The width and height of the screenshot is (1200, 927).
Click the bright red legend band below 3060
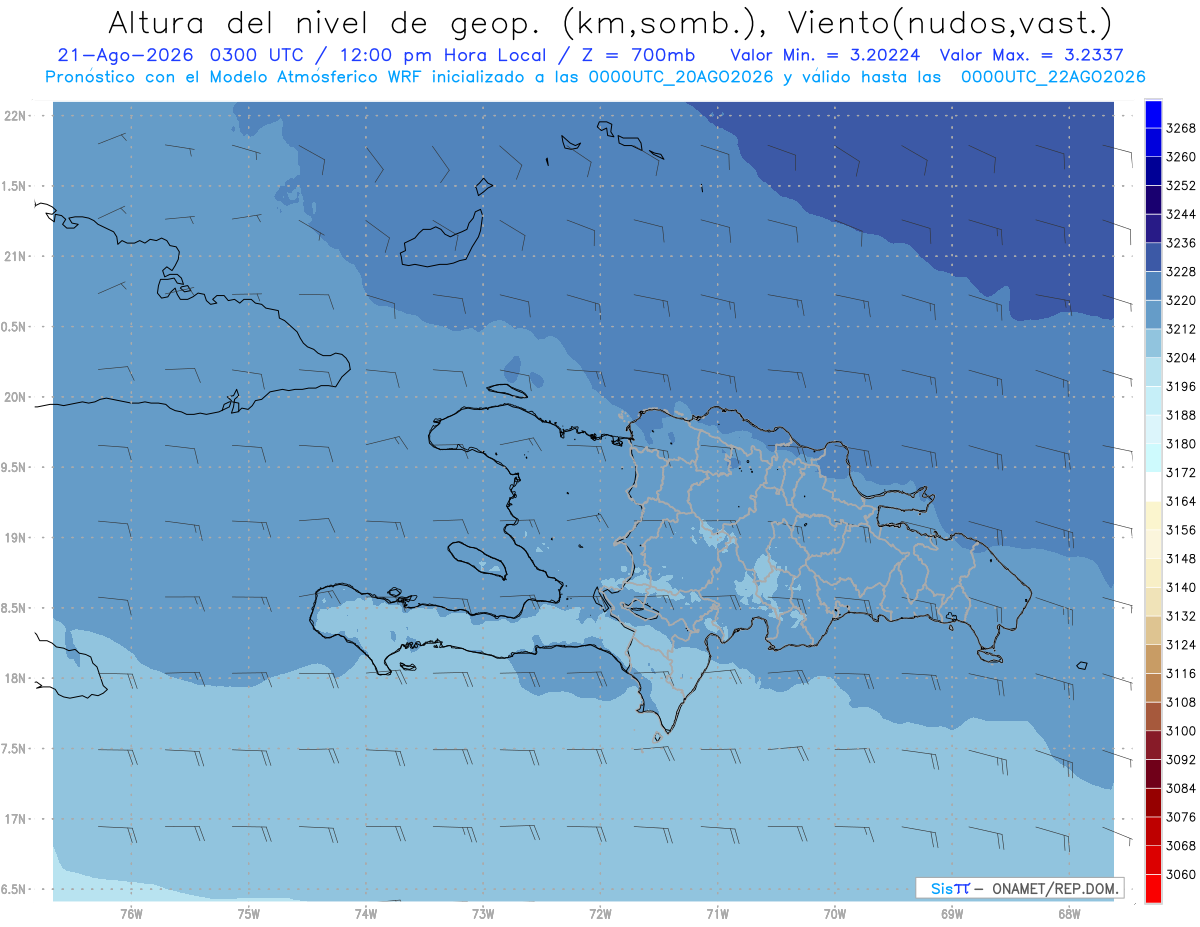(1152, 888)
